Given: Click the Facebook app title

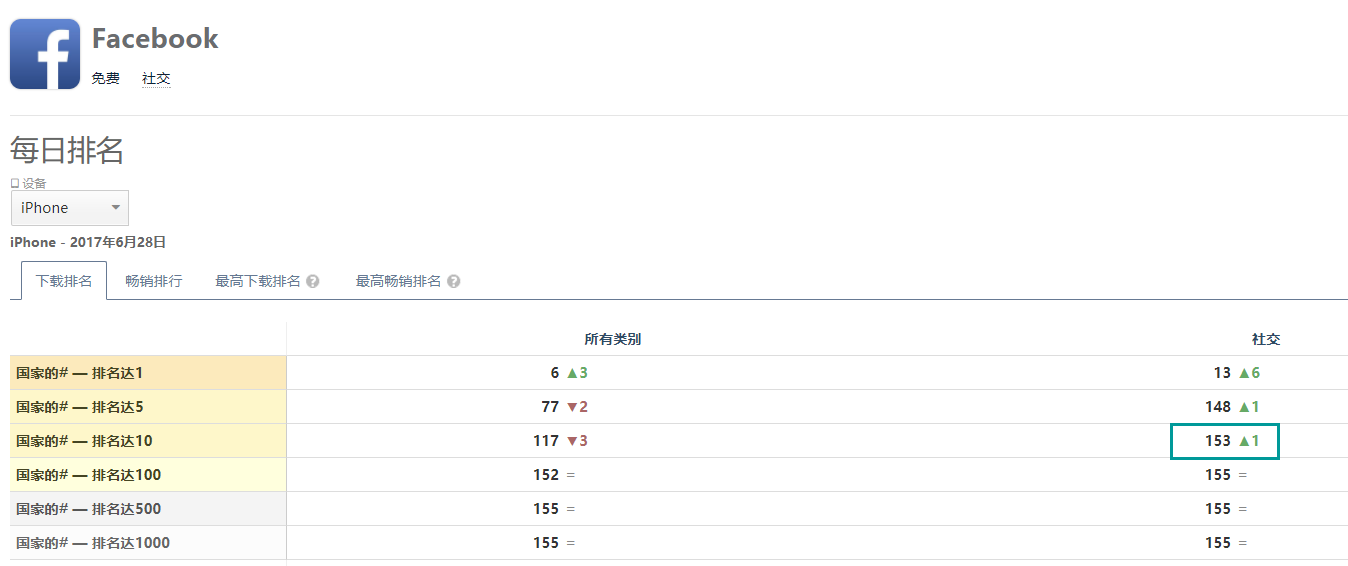Looking at the screenshot, I should click(155, 38).
